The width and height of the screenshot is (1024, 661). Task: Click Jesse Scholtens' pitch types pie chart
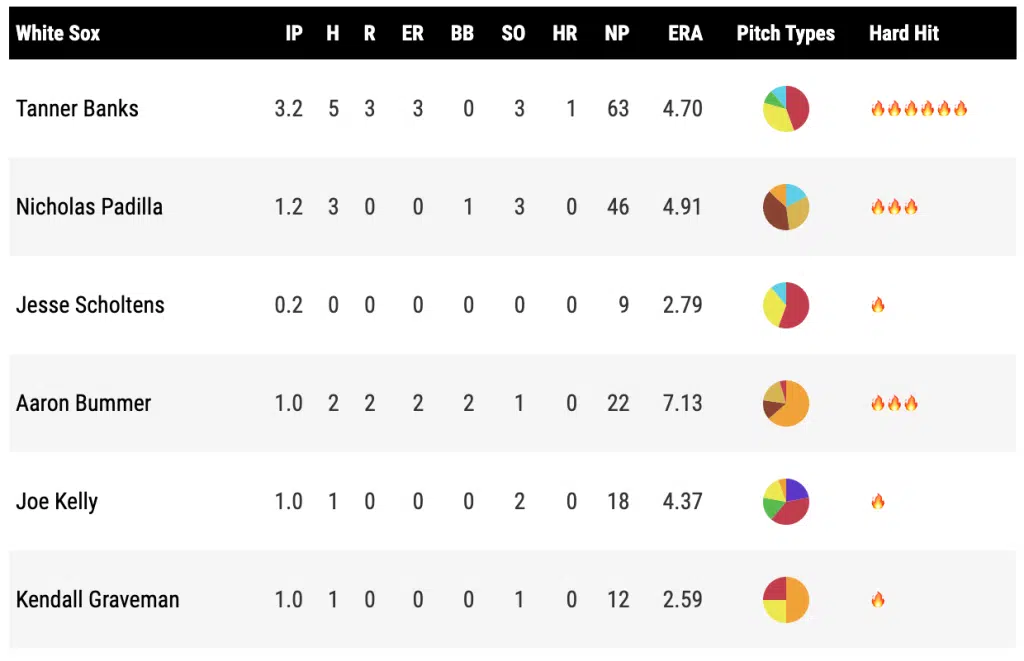pos(785,305)
